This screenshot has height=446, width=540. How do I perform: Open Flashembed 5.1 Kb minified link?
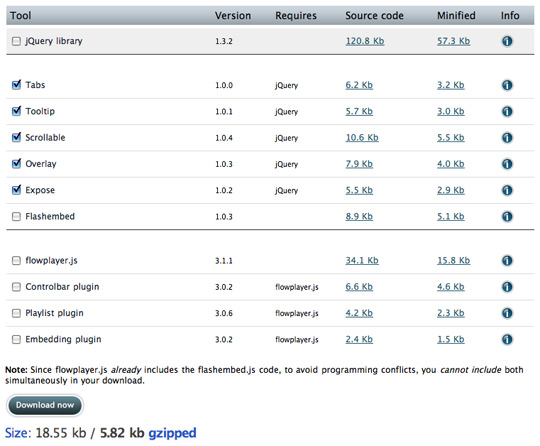click(x=451, y=217)
